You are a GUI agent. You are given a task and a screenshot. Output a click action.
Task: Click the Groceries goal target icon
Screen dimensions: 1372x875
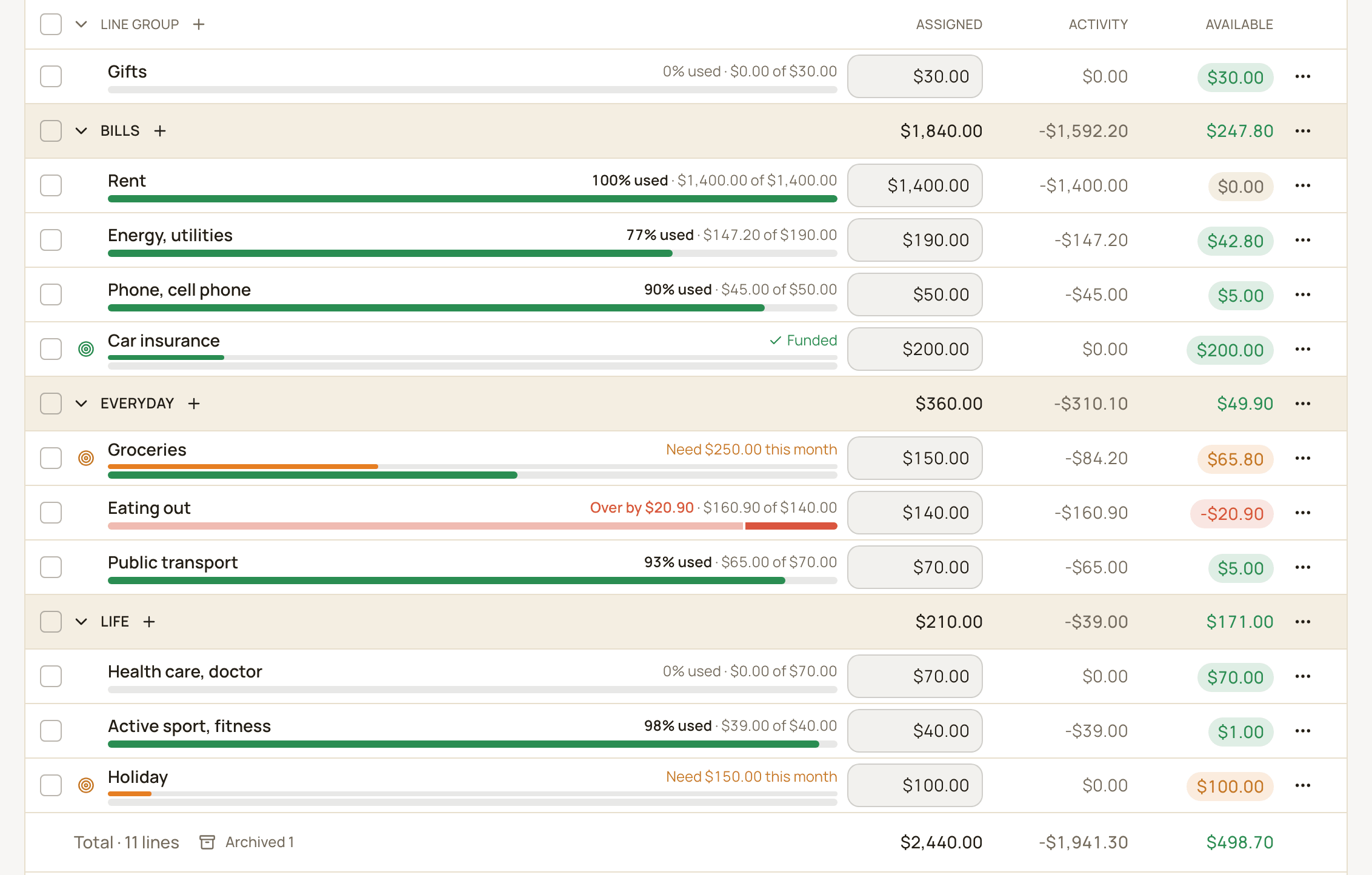pos(86,458)
